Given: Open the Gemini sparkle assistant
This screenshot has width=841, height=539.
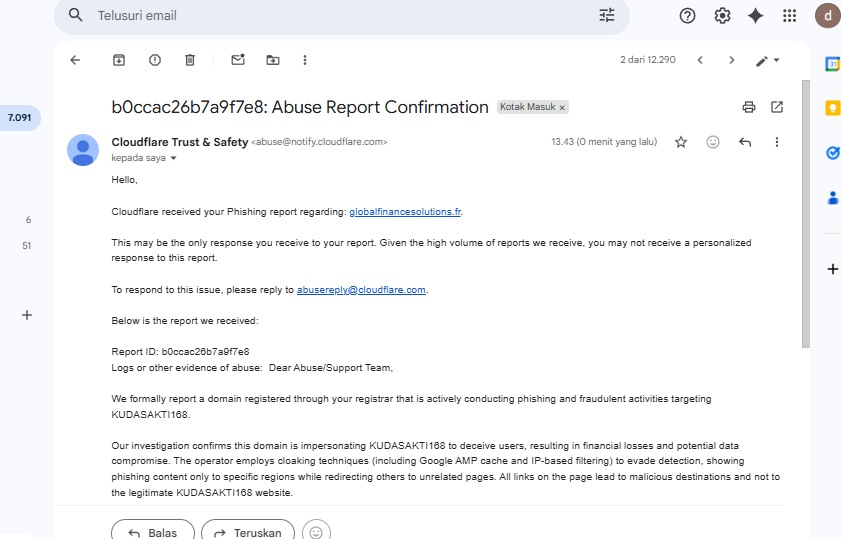Looking at the screenshot, I should pyautogui.click(x=756, y=16).
